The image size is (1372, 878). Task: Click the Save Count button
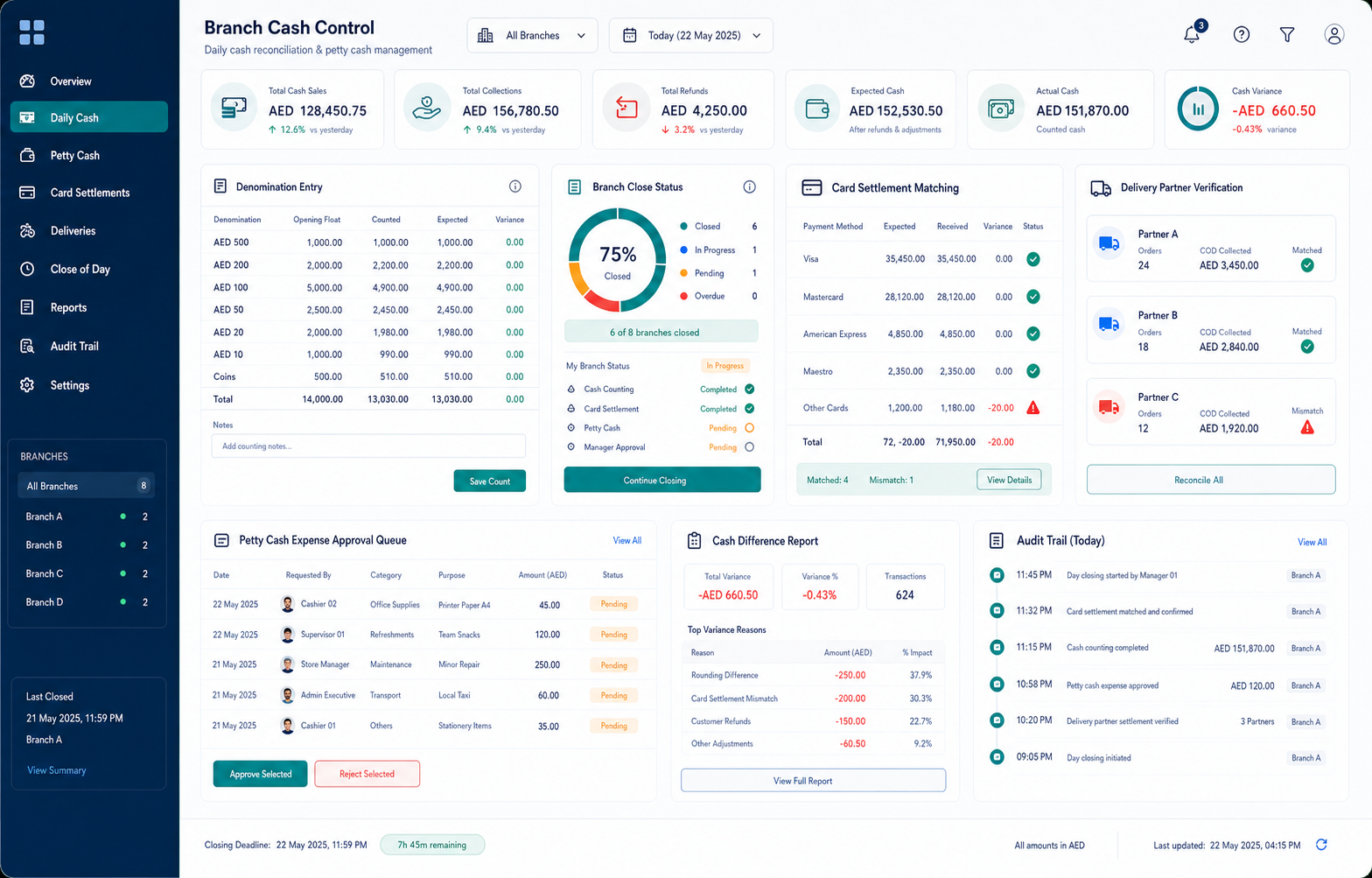tap(490, 481)
